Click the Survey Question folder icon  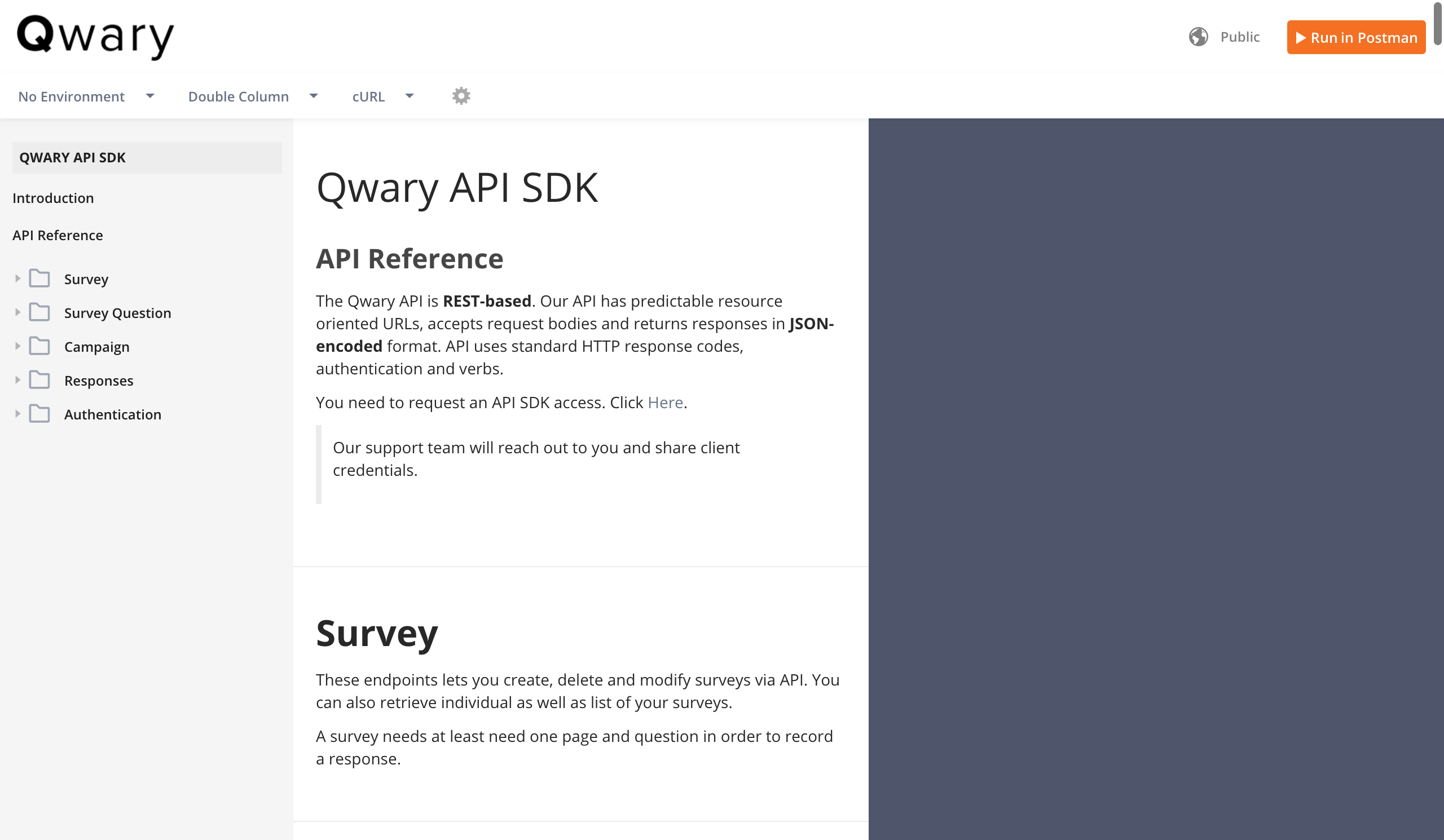pos(39,313)
